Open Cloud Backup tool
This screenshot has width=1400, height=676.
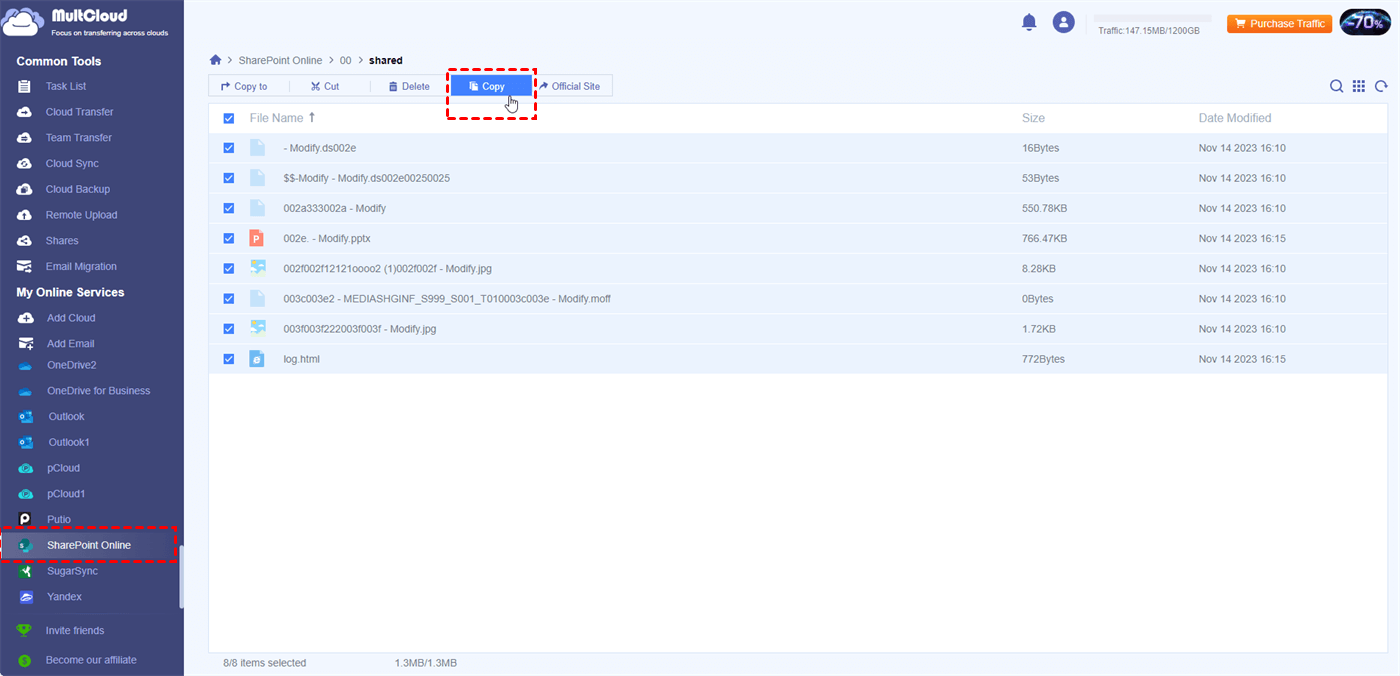(77, 189)
